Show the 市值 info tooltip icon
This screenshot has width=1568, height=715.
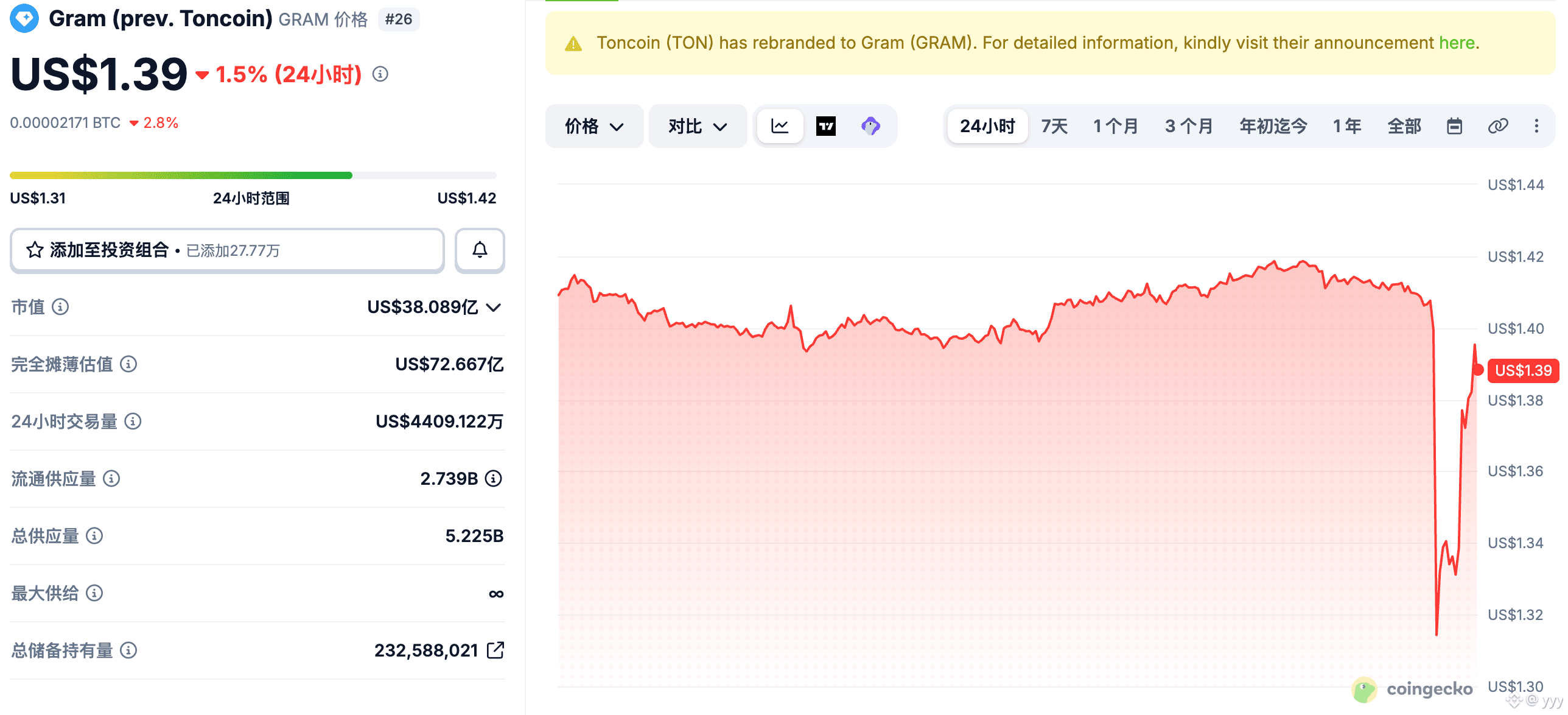(60, 306)
